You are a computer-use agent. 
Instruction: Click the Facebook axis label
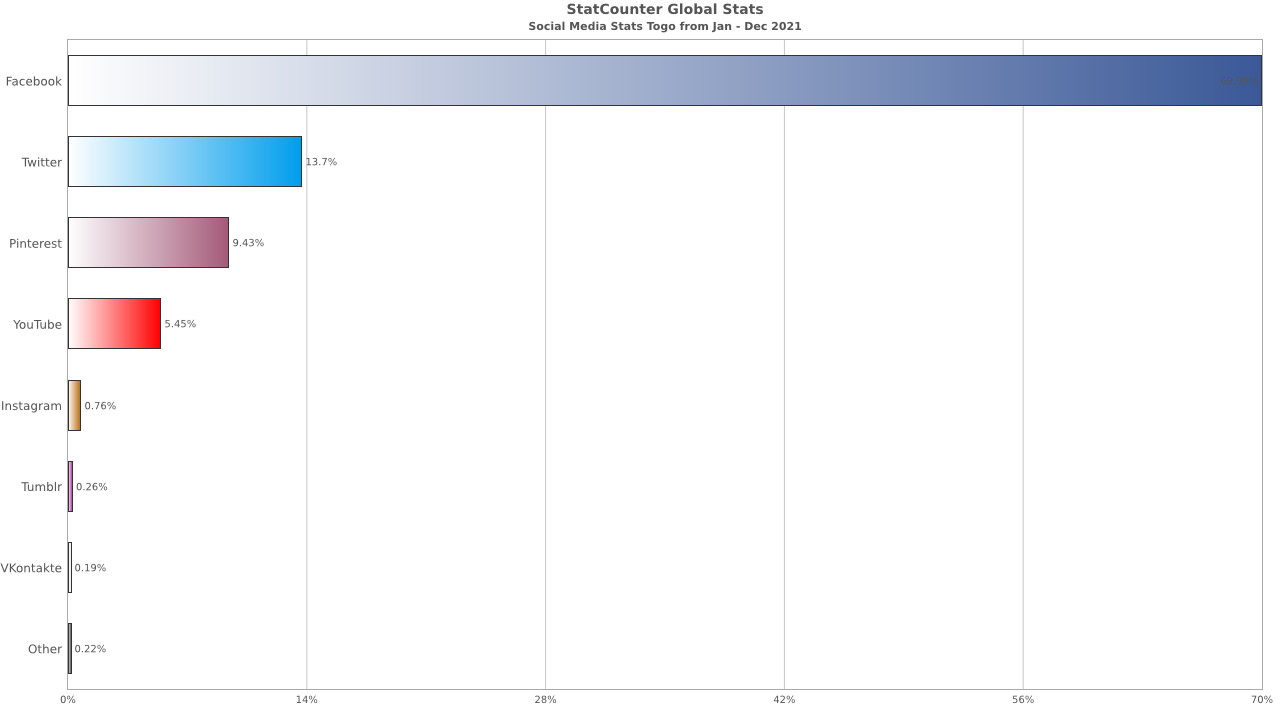coord(33,81)
